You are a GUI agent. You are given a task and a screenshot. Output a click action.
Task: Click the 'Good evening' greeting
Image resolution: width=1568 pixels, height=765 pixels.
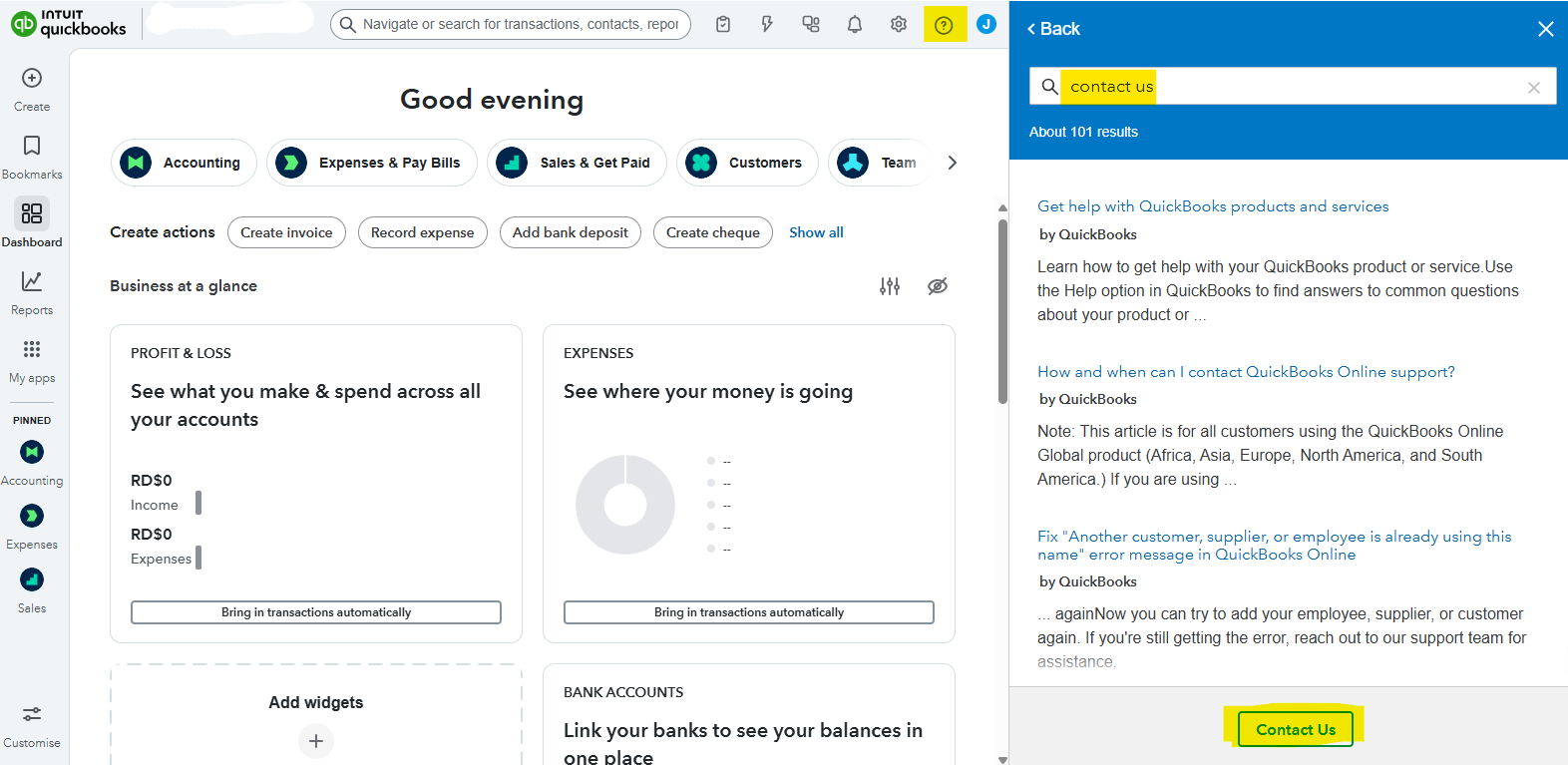pos(492,100)
